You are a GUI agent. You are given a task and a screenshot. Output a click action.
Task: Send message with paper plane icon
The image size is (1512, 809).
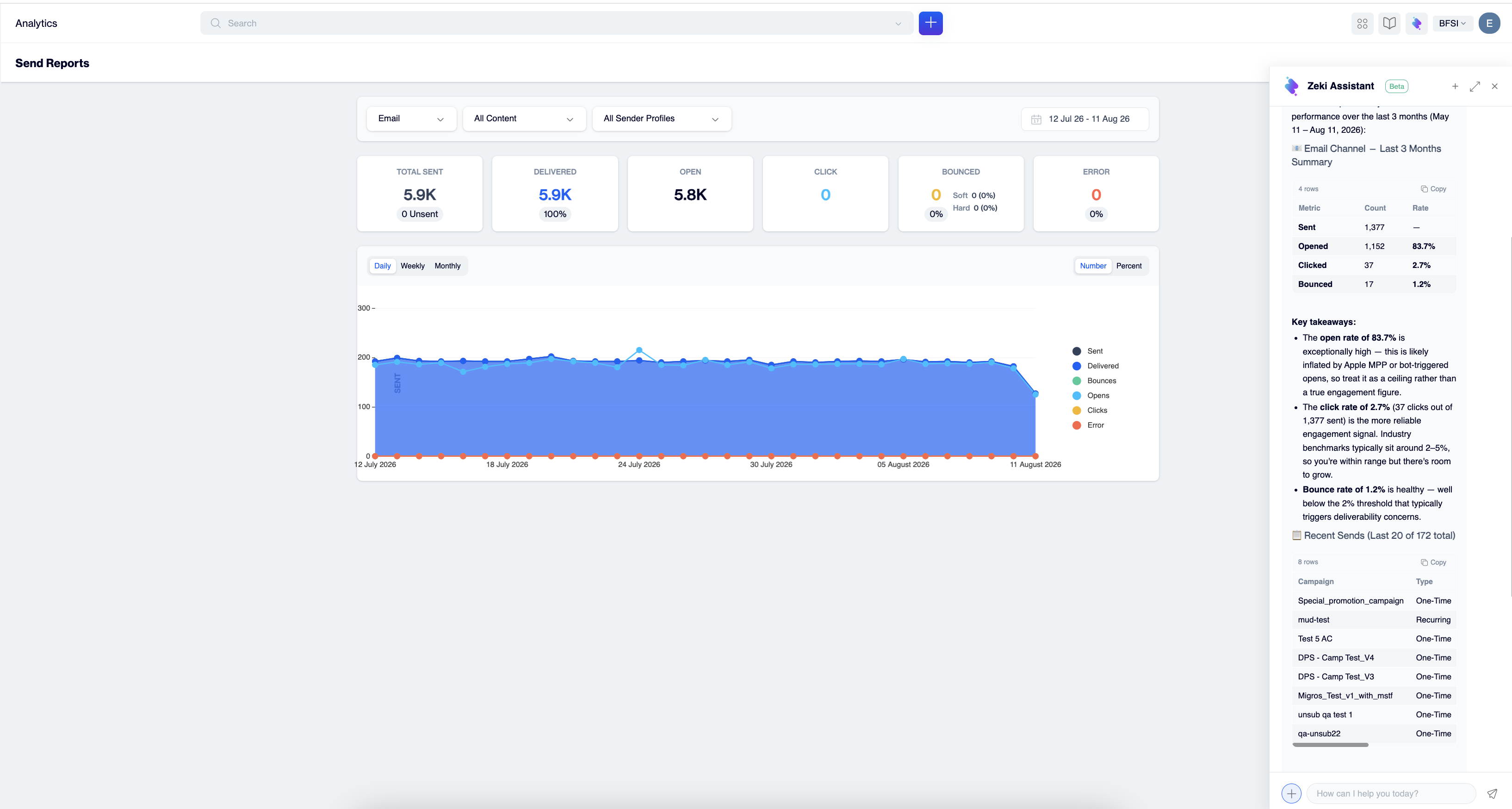pyautogui.click(x=1492, y=793)
